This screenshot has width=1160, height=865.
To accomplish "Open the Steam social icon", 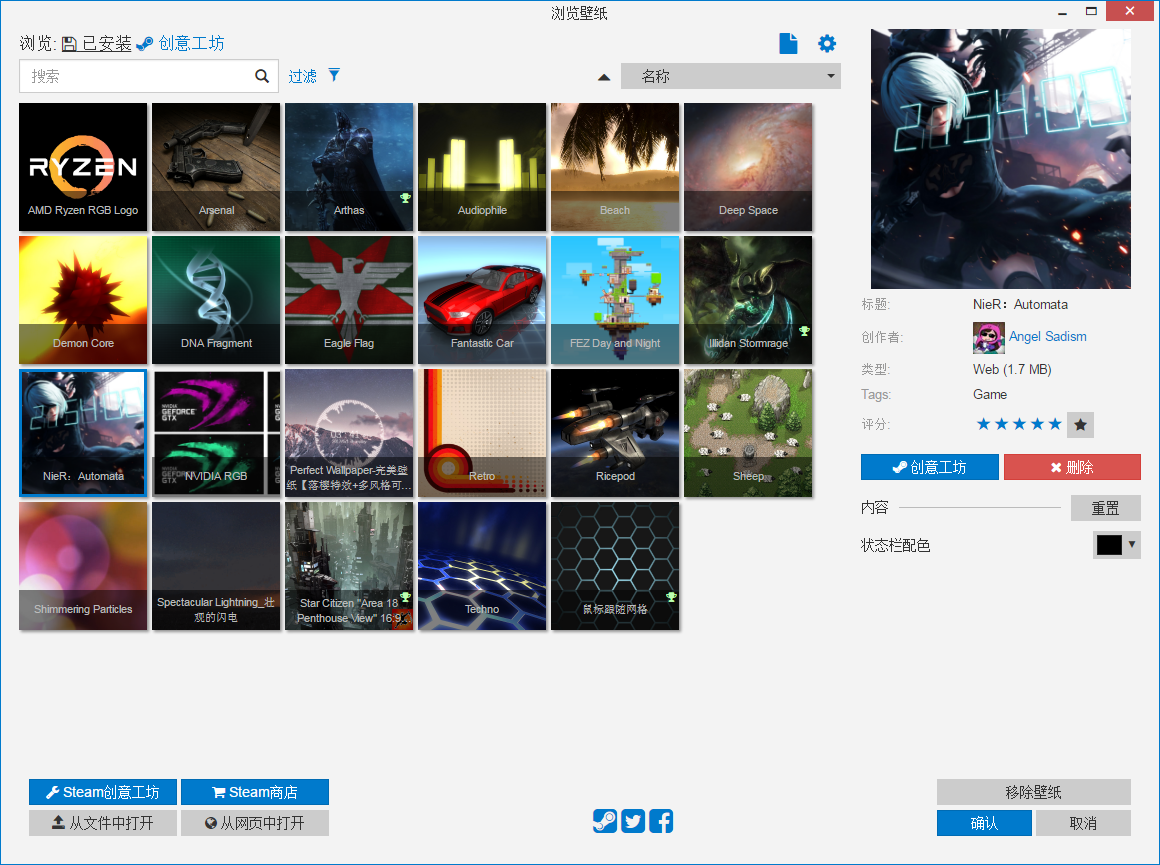I will pos(604,821).
